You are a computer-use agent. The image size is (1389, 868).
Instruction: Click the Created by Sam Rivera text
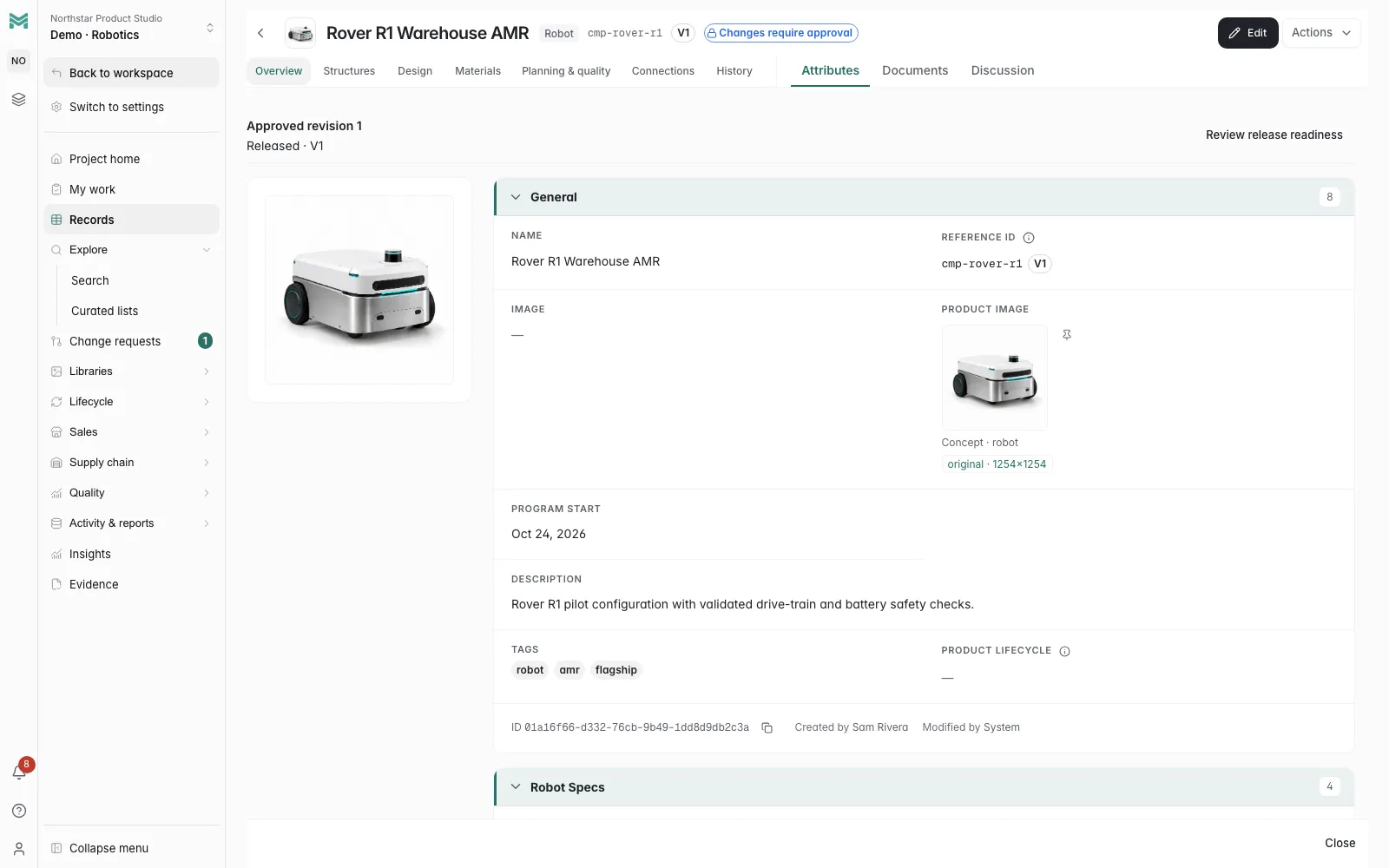pos(852,727)
